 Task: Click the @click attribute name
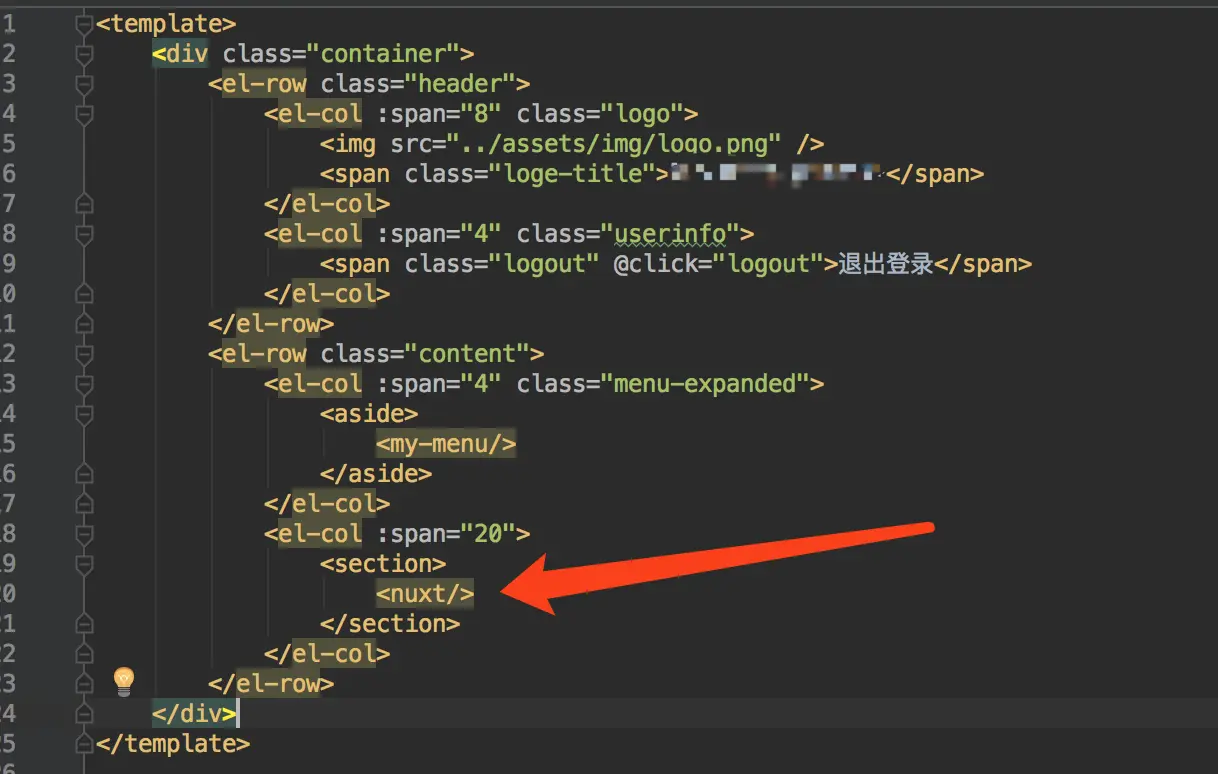pyautogui.click(x=655, y=264)
